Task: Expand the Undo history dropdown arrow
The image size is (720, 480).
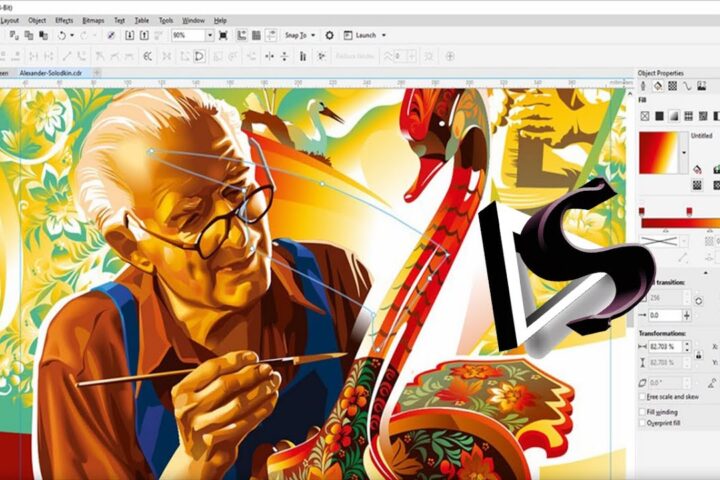Action: pyautogui.click(x=72, y=35)
